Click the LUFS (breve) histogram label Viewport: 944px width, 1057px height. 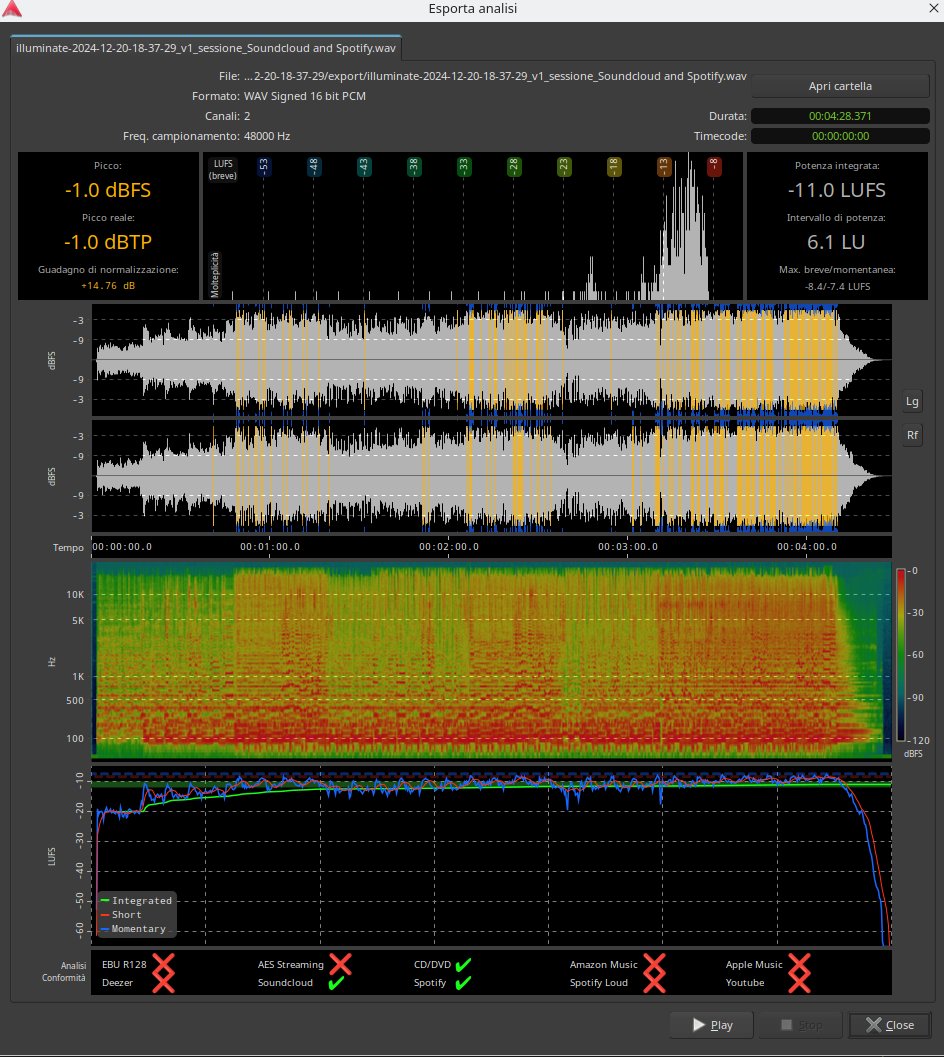point(223,170)
